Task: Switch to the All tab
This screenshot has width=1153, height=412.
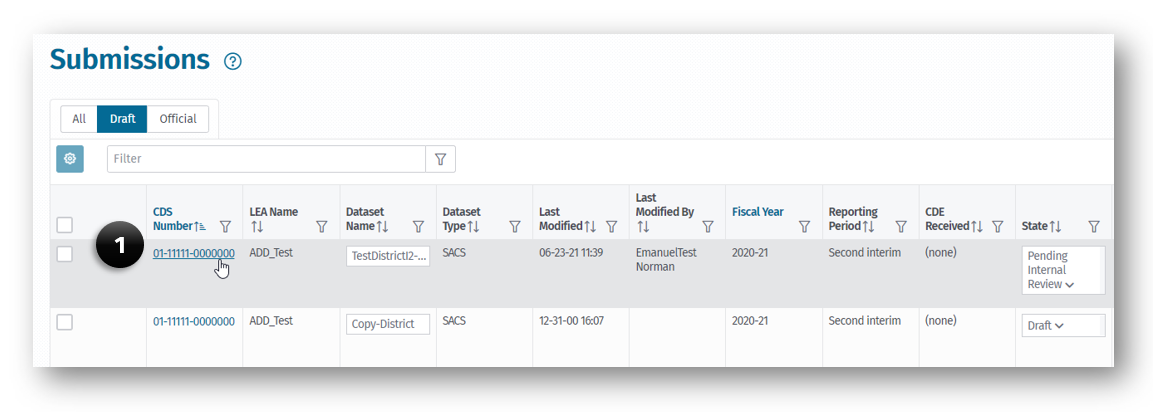Action: click(x=79, y=118)
